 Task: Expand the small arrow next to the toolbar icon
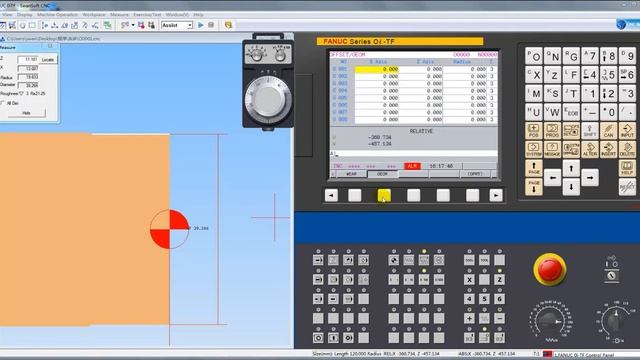pyautogui.click(x=133, y=25)
